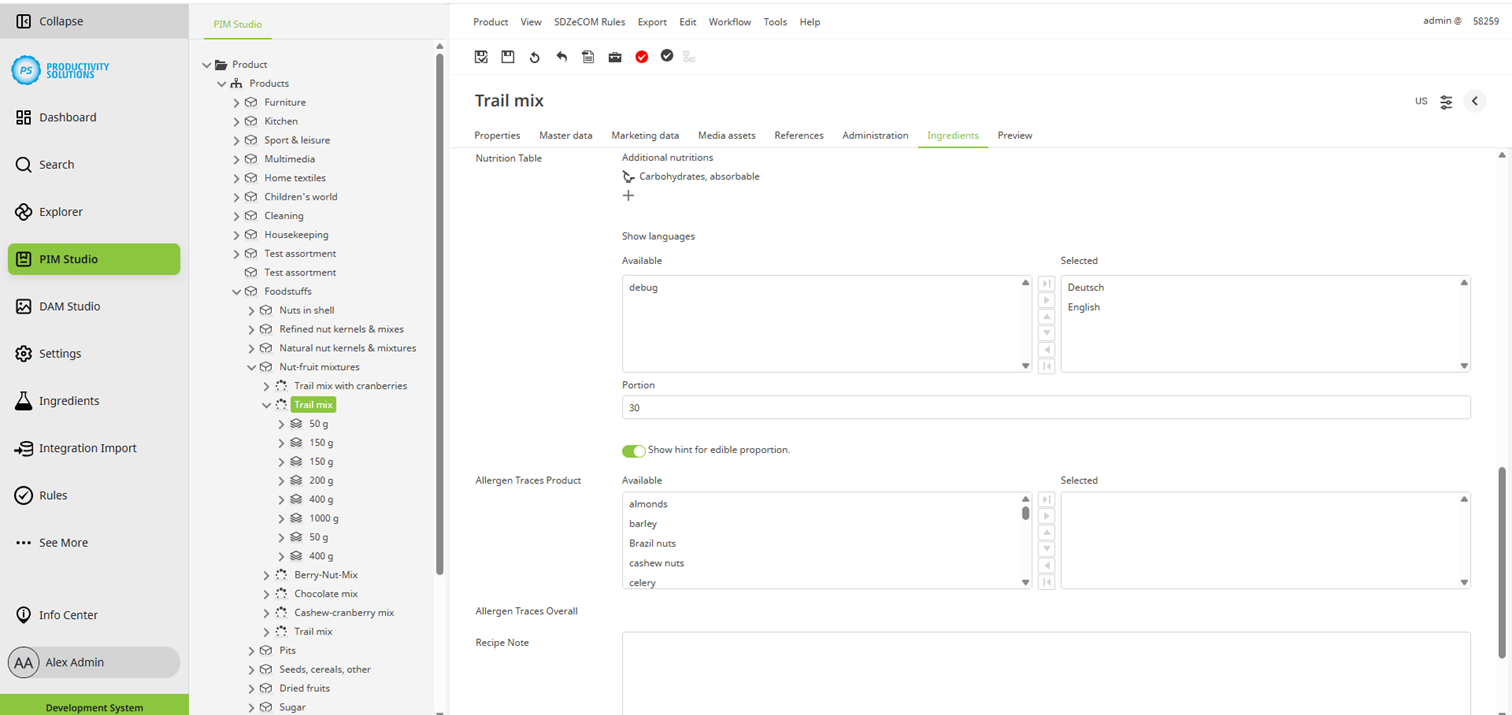Switch to the Media assets tab
Viewport: 1512px width, 715px height.
(x=727, y=135)
